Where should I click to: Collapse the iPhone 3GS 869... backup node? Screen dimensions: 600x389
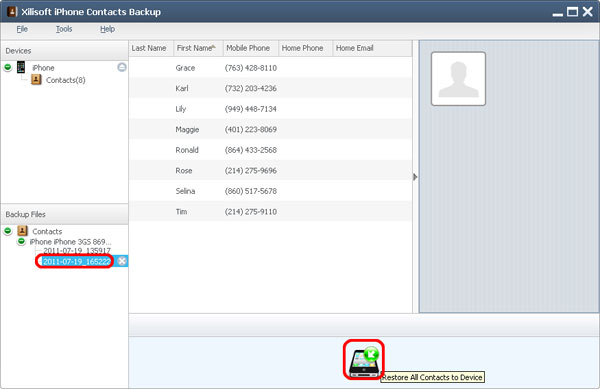pyautogui.click(x=21, y=241)
